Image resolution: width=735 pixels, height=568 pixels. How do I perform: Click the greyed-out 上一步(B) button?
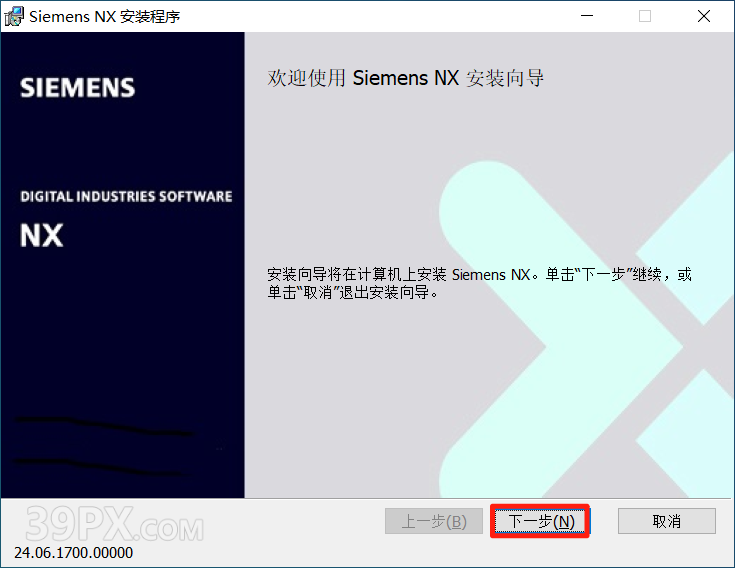434,521
